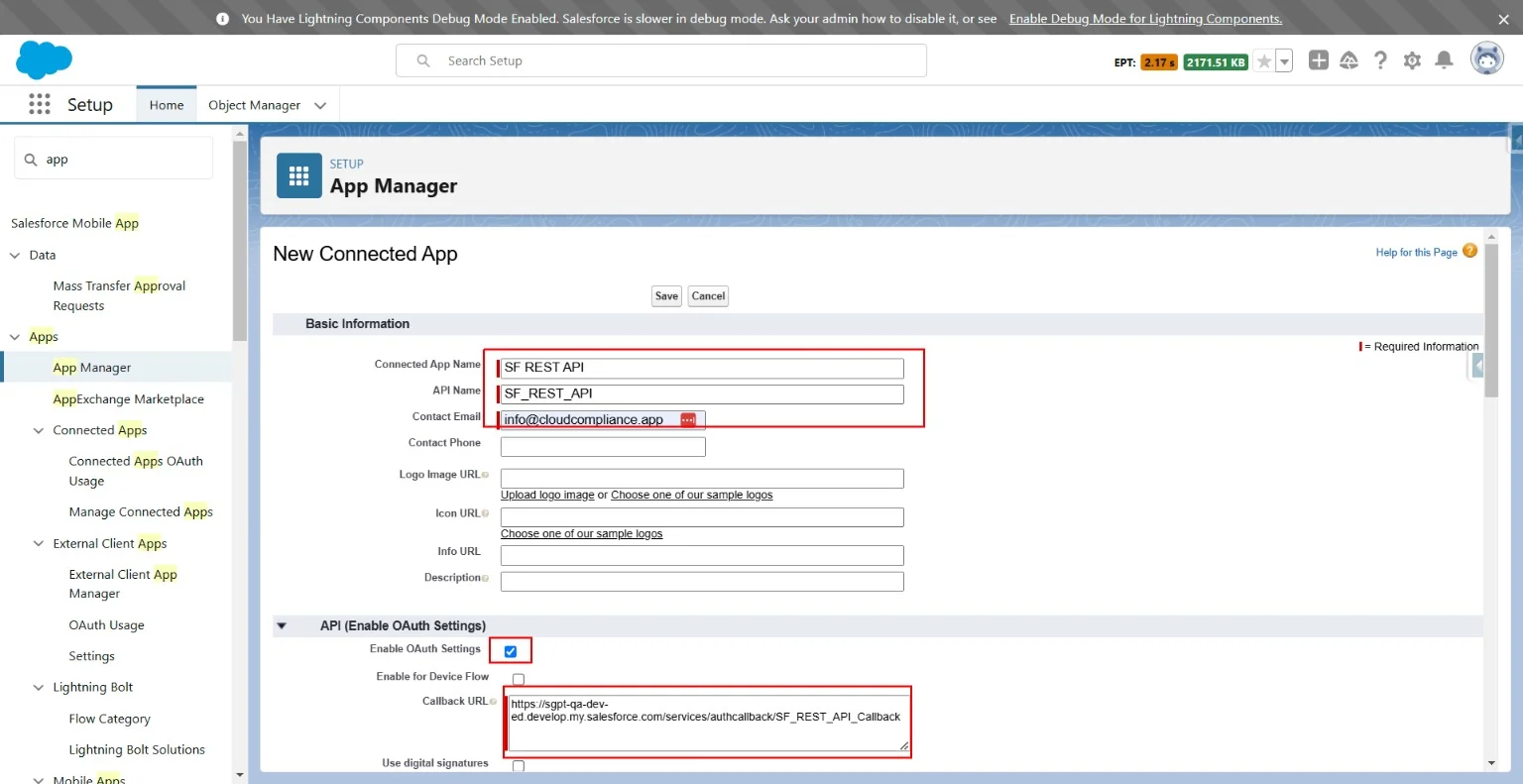Open the user profile avatar
The width and height of the screenshot is (1523, 784).
click(x=1486, y=59)
